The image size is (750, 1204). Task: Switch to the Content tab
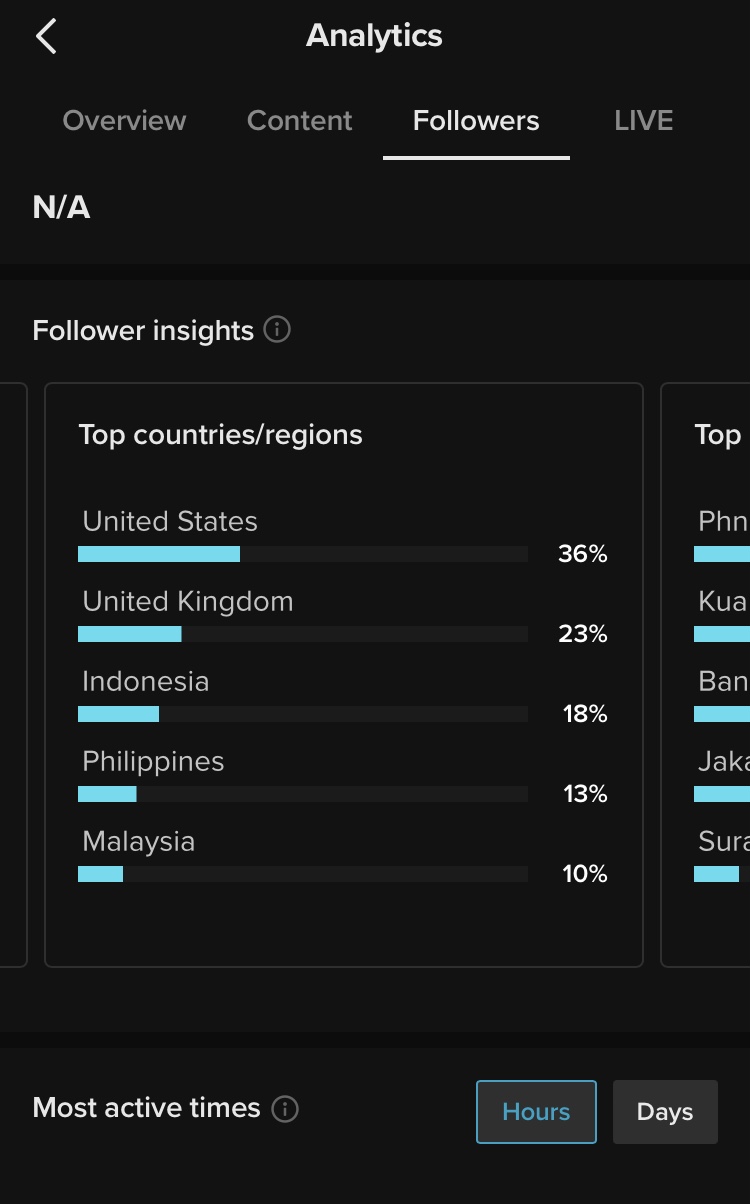coord(300,121)
